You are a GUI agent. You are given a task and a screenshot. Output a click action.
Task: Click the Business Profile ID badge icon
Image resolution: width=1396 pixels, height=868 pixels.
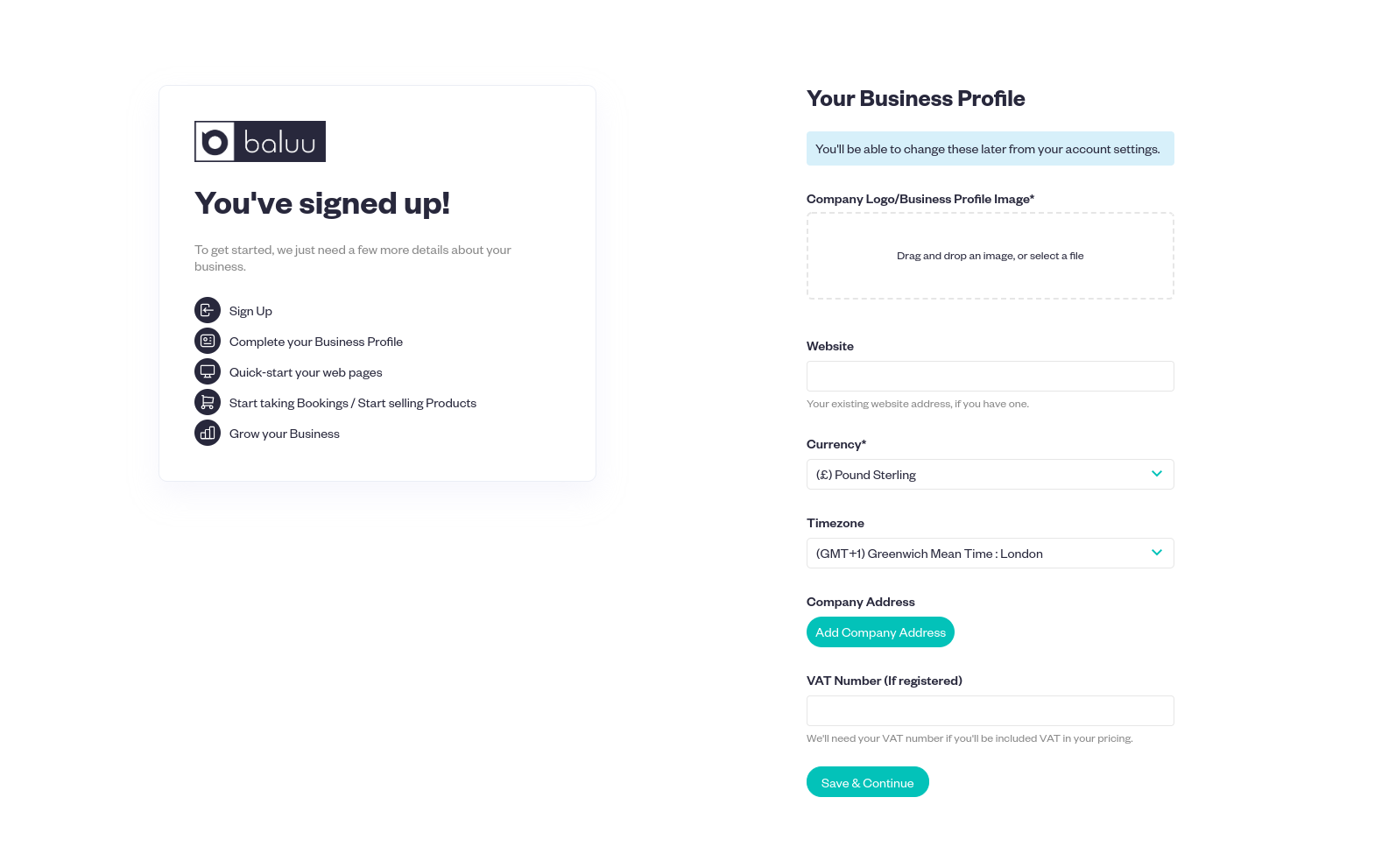207,341
